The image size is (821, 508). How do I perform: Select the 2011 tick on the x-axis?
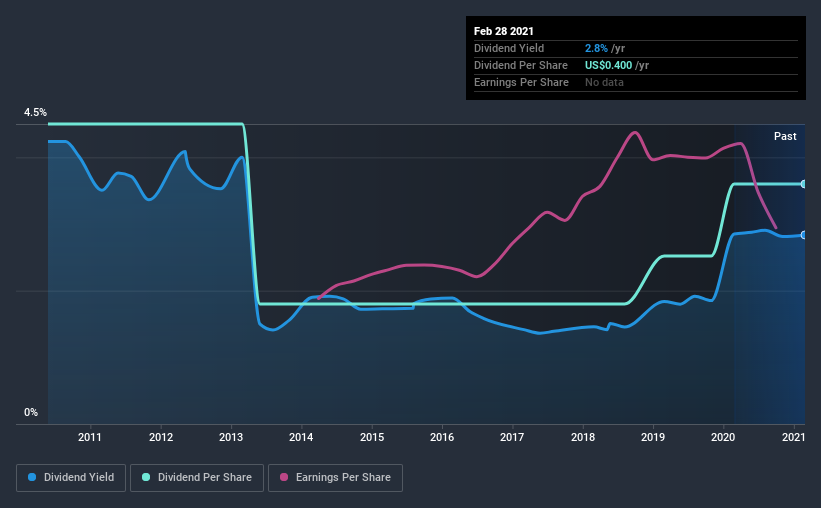[x=90, y=437]
